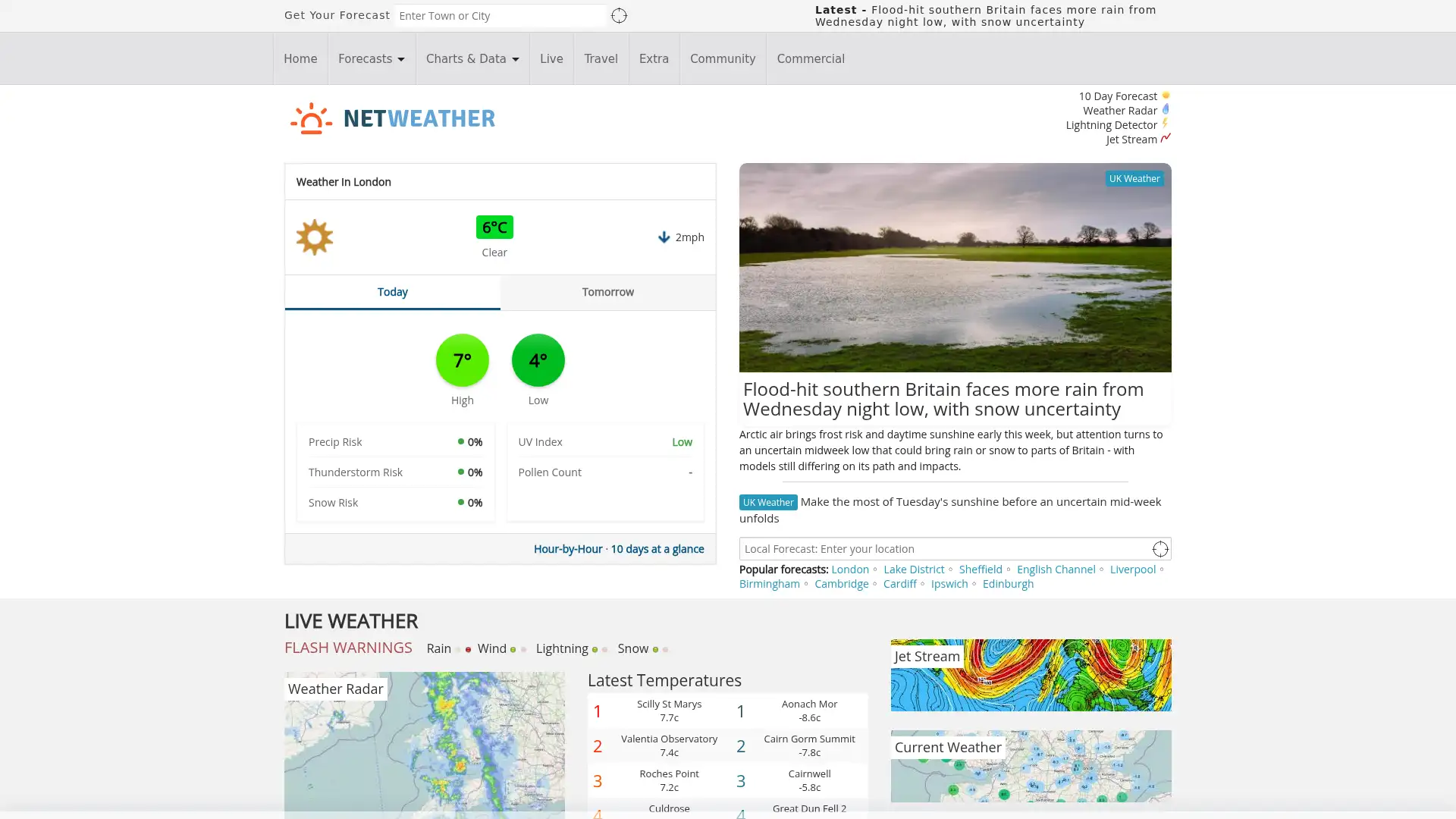Open the Weather Radar raindrop icon
The width and height of the screenshot is (1456, 819).
point(1166,110)
